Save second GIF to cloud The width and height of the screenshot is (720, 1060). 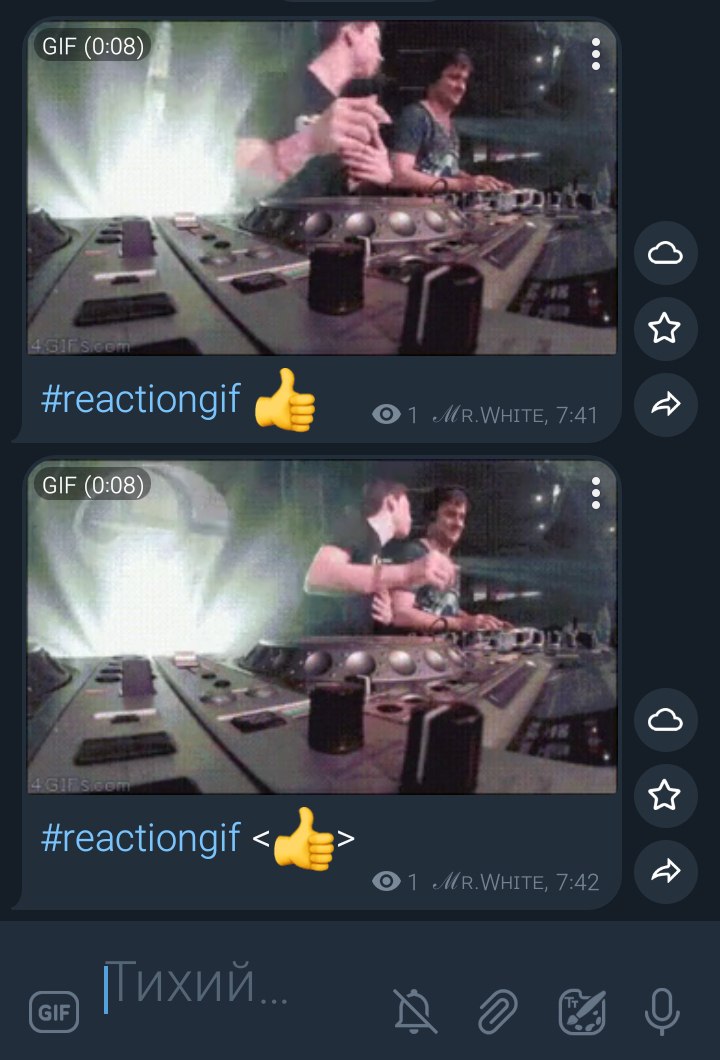tap(665, 720)
